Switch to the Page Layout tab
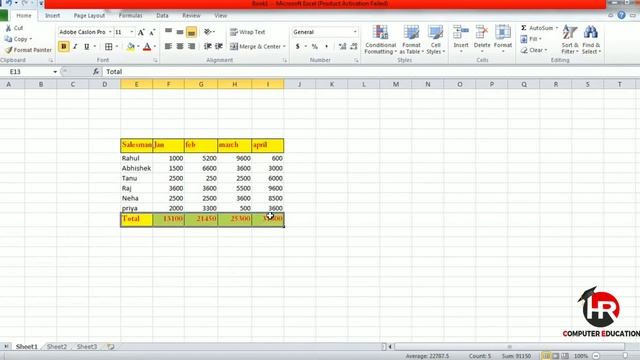 89,16
